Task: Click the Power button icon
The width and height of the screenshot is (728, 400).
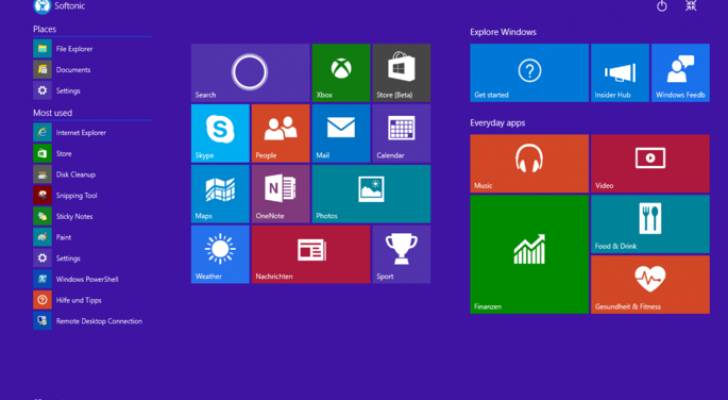Action: coord(662,6)
